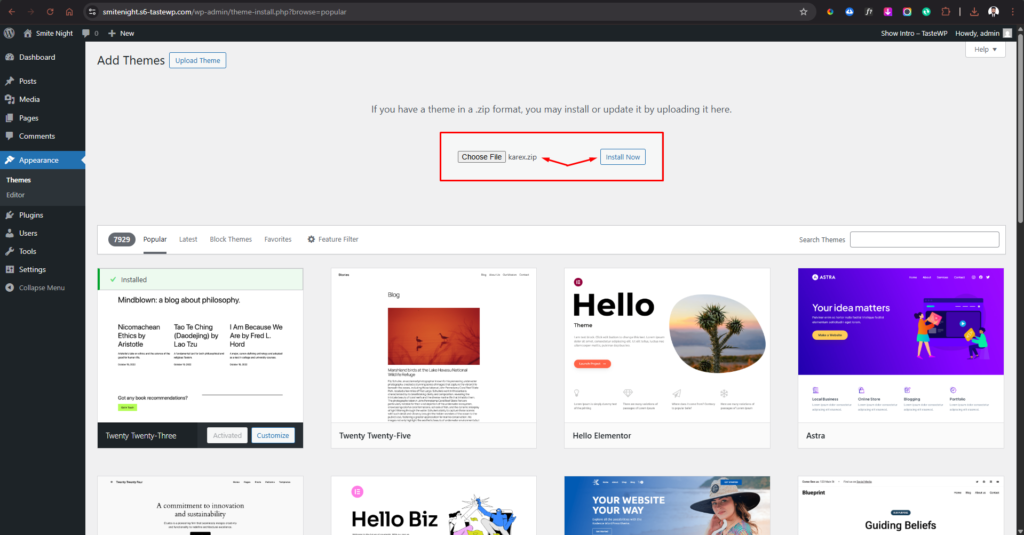Click the Posts pin icon

pyautogui.click(x=9, y=82)
